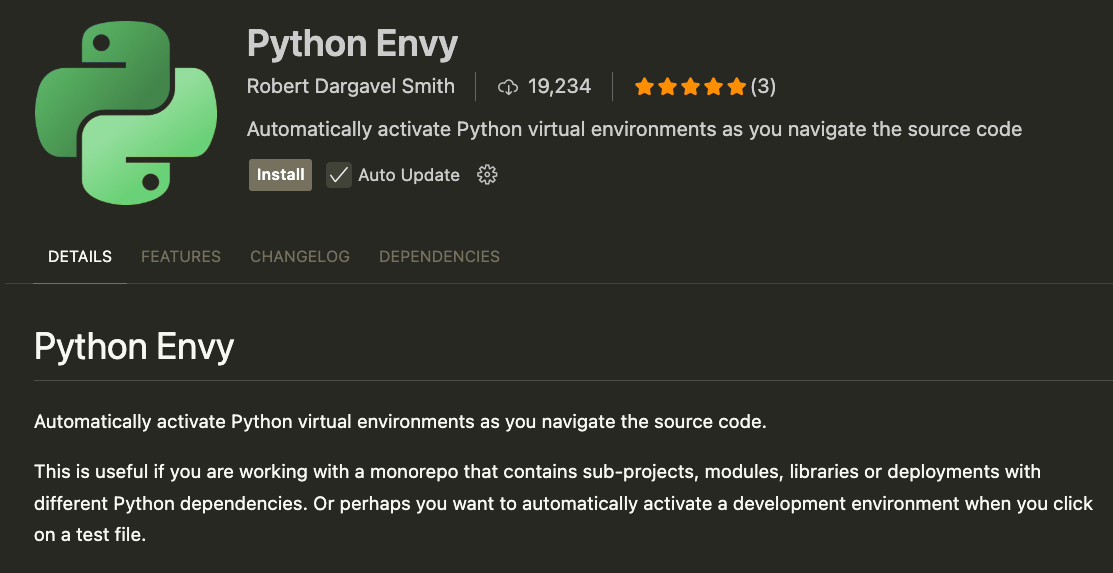Viewport: 1113px width, 573px height.
Task: Select the DEPENDENCIES tab
Action: point(439,257)
